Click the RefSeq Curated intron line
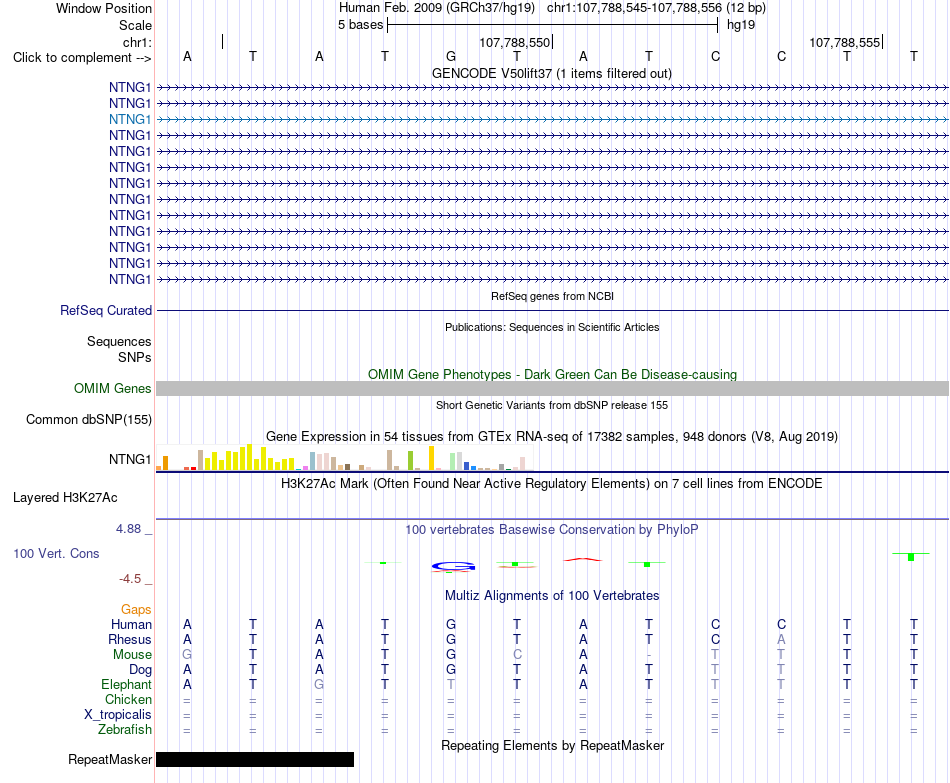 coord(552,310)
